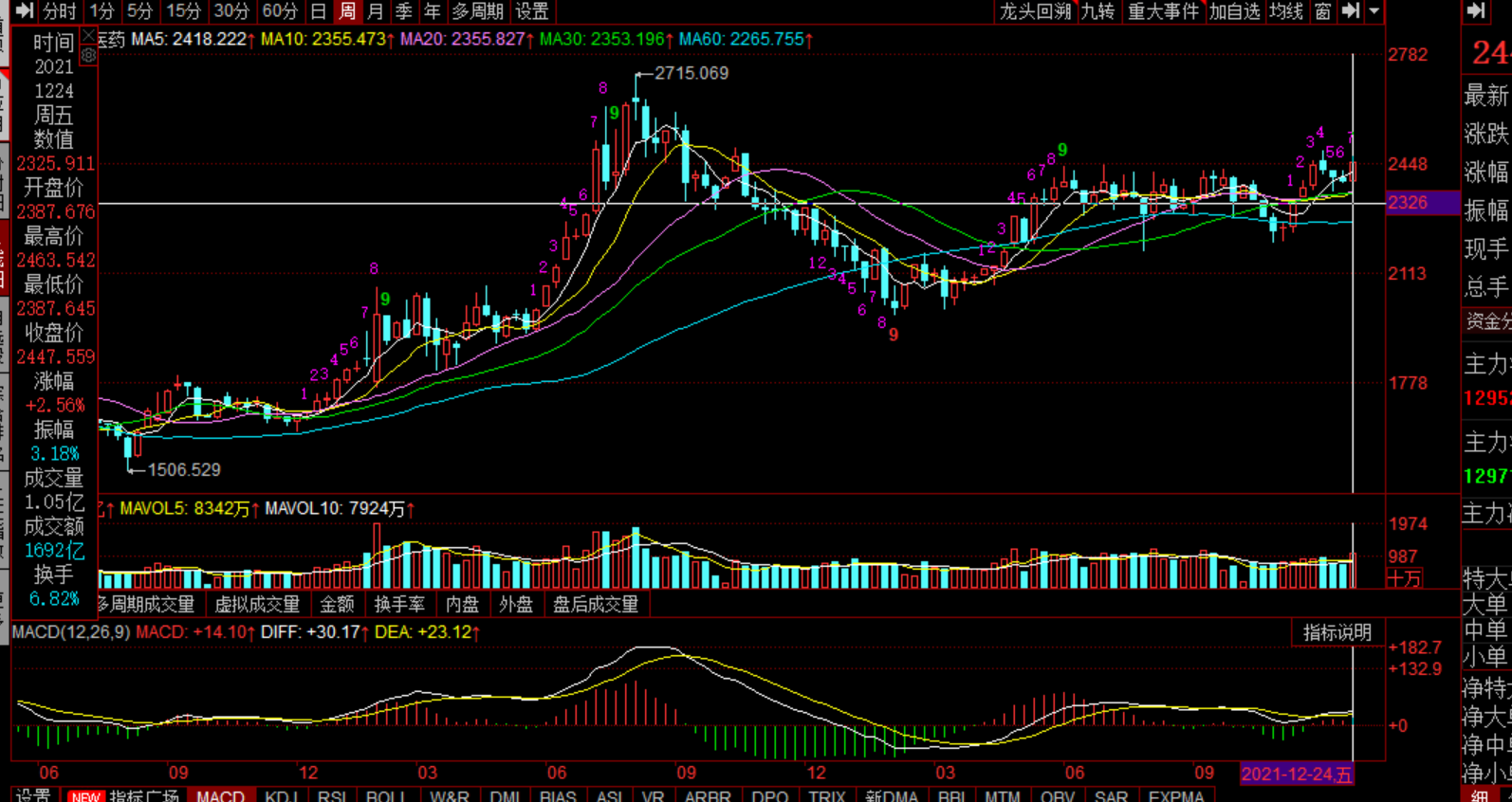Switch to KDJ indicator
The width and height of the screenshot is (1512, 802).
point(282,795)
